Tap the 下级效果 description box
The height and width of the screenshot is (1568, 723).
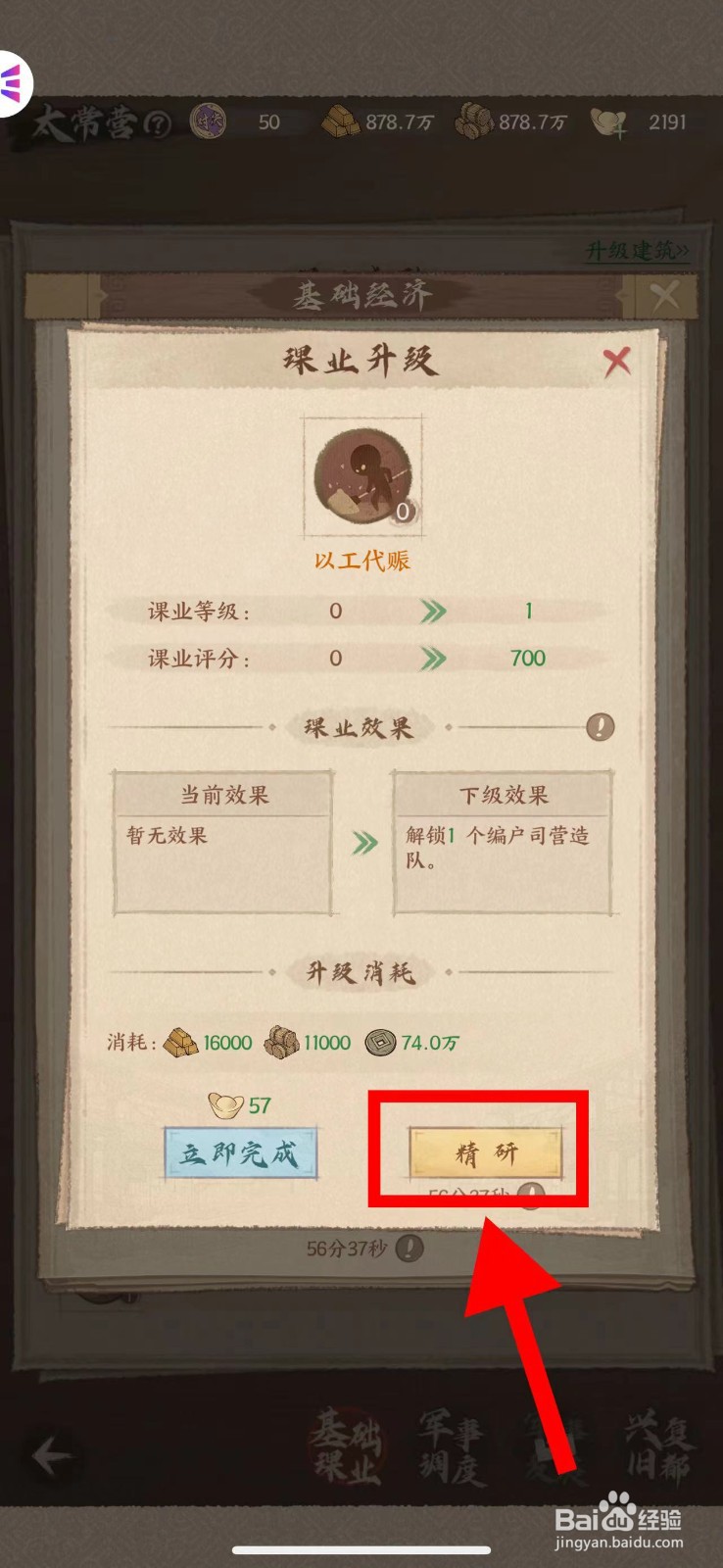click(504, 843)
